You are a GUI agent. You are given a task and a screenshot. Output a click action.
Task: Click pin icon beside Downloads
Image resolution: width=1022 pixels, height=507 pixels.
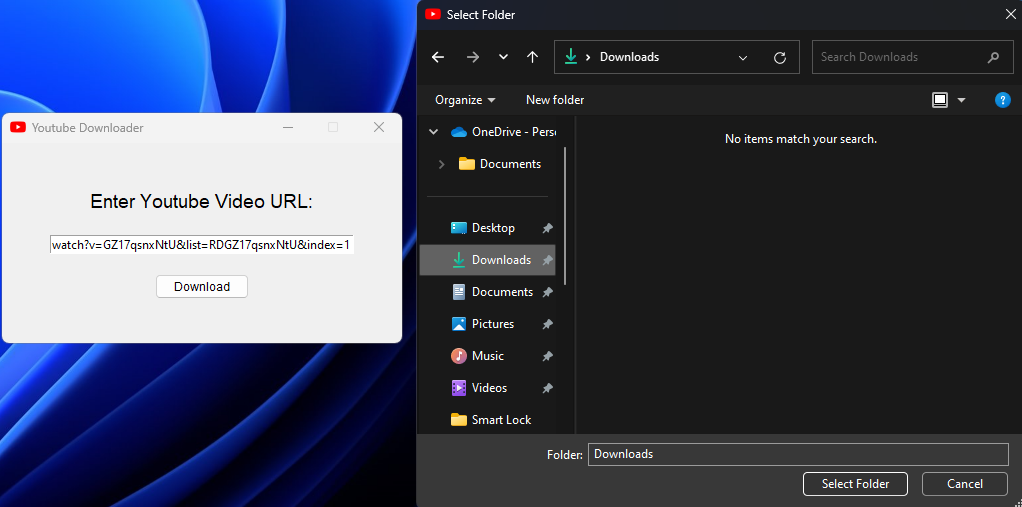pyautogui.click(x=548, y=260)
